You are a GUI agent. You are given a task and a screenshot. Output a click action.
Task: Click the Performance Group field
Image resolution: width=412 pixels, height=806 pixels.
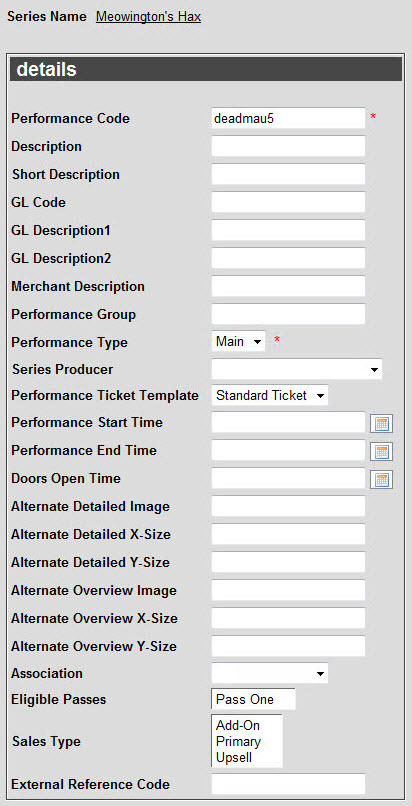[x=288, y=314]
